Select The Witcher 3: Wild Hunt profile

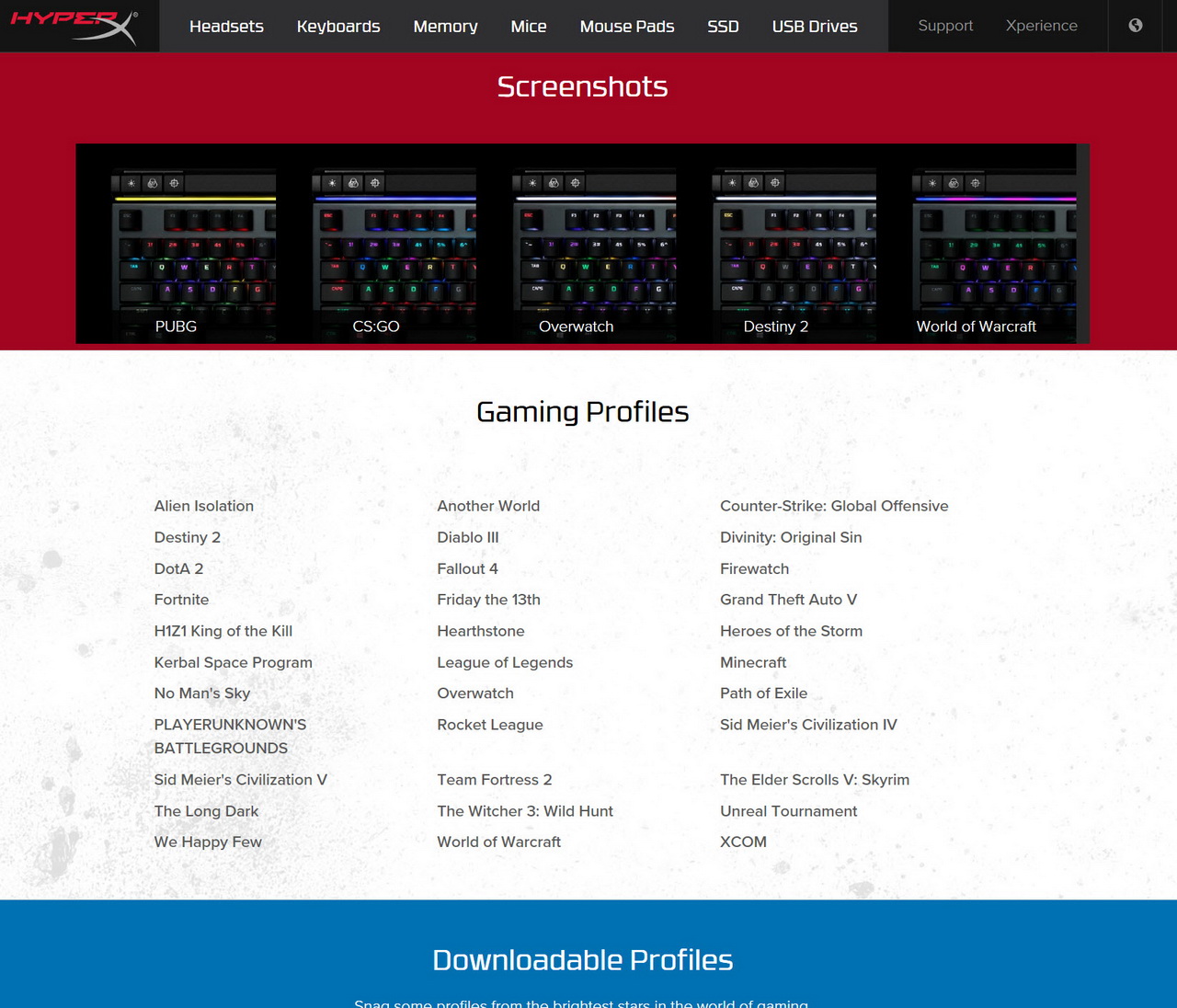(525, 811)
